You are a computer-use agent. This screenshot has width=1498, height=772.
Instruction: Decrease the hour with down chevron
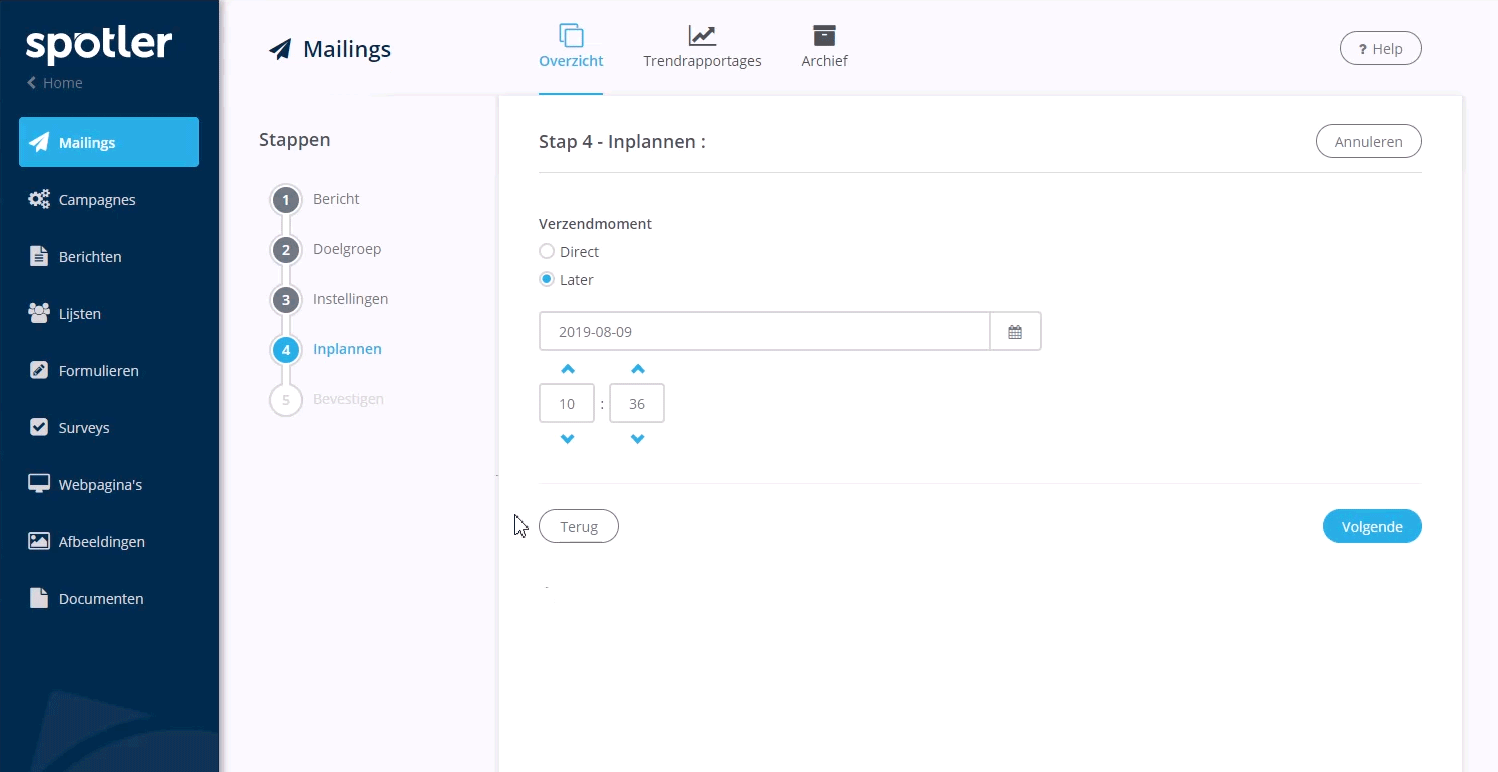click(x=567, y=439)
